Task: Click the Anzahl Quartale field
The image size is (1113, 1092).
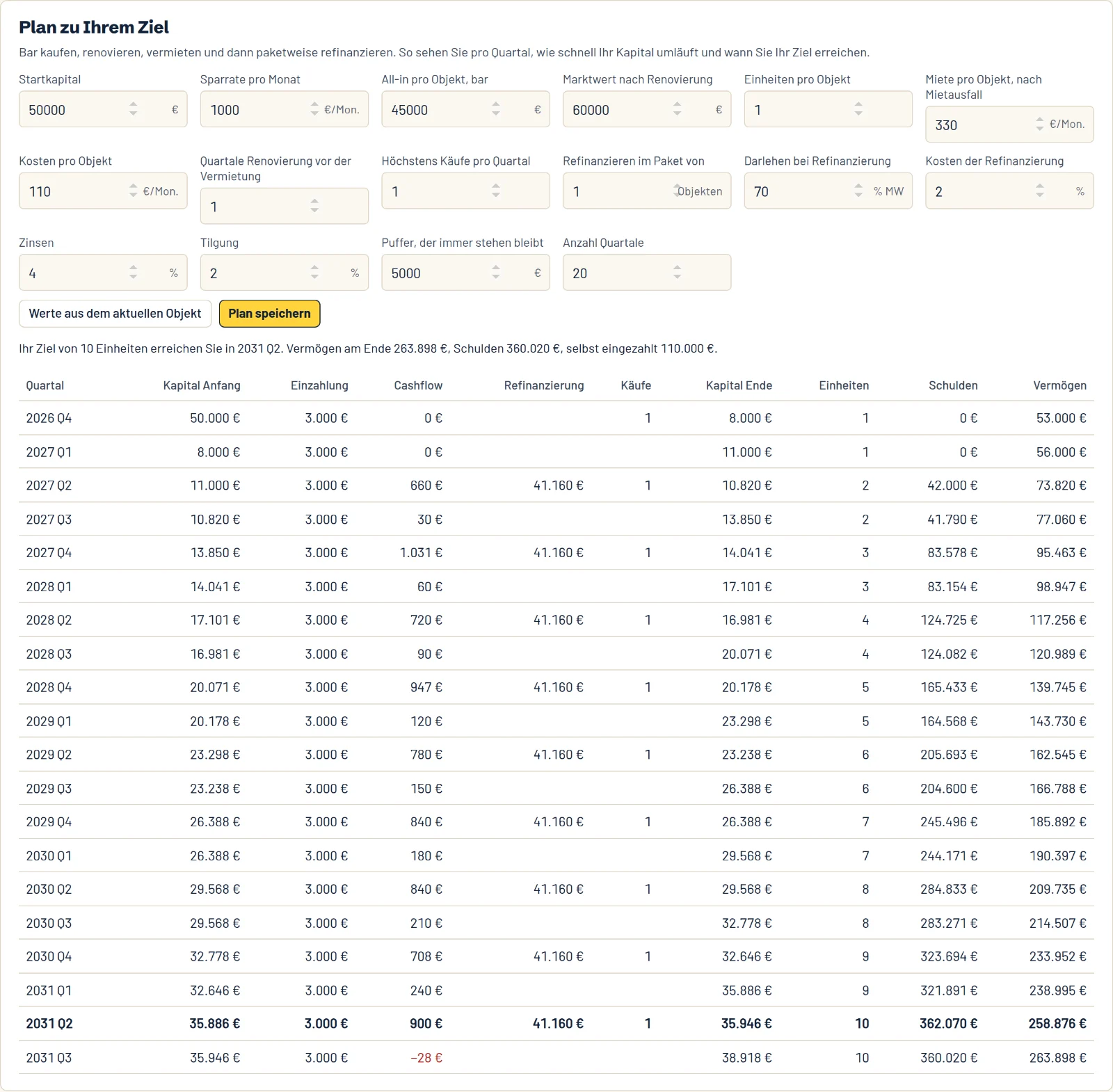Action: click(x=647, y=273)
